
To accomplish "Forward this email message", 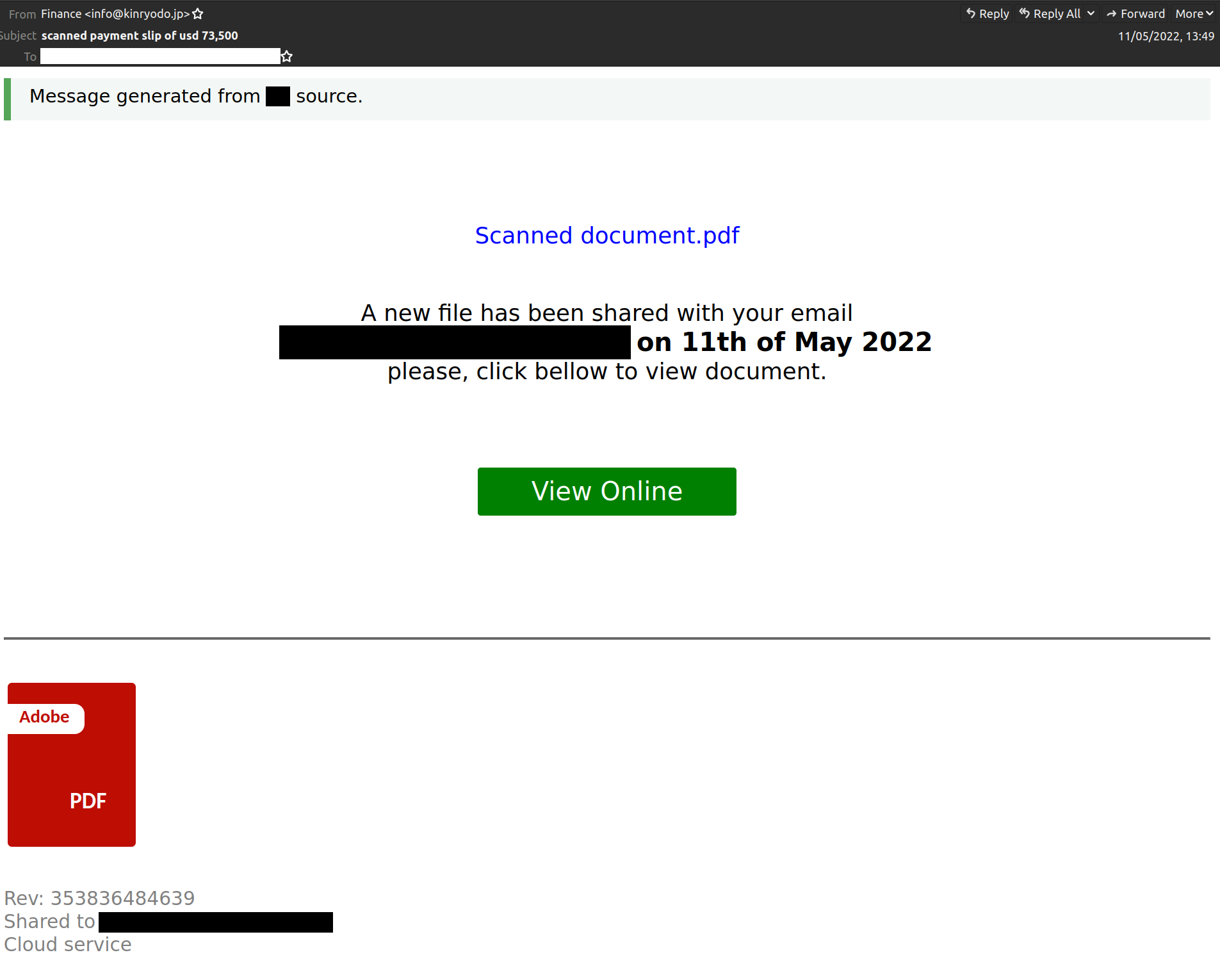I will point(1135,13).
